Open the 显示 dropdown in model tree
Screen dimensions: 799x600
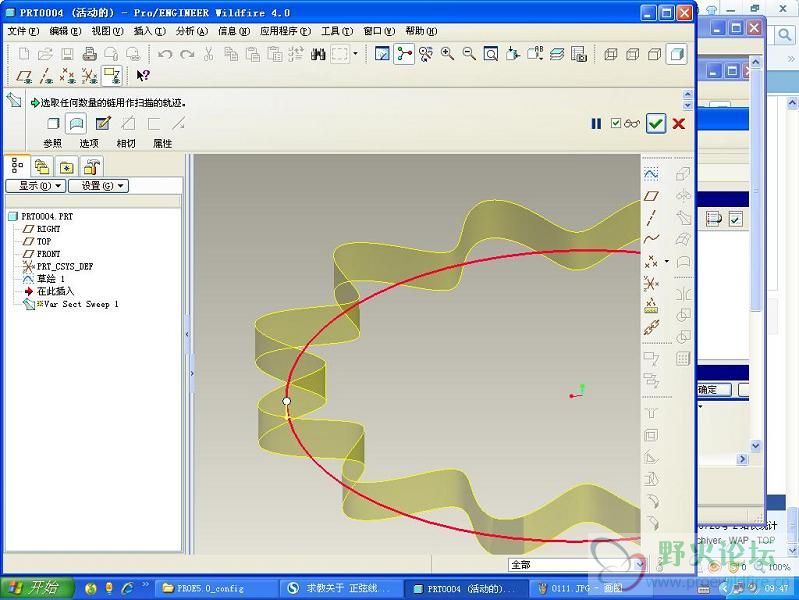36,186
